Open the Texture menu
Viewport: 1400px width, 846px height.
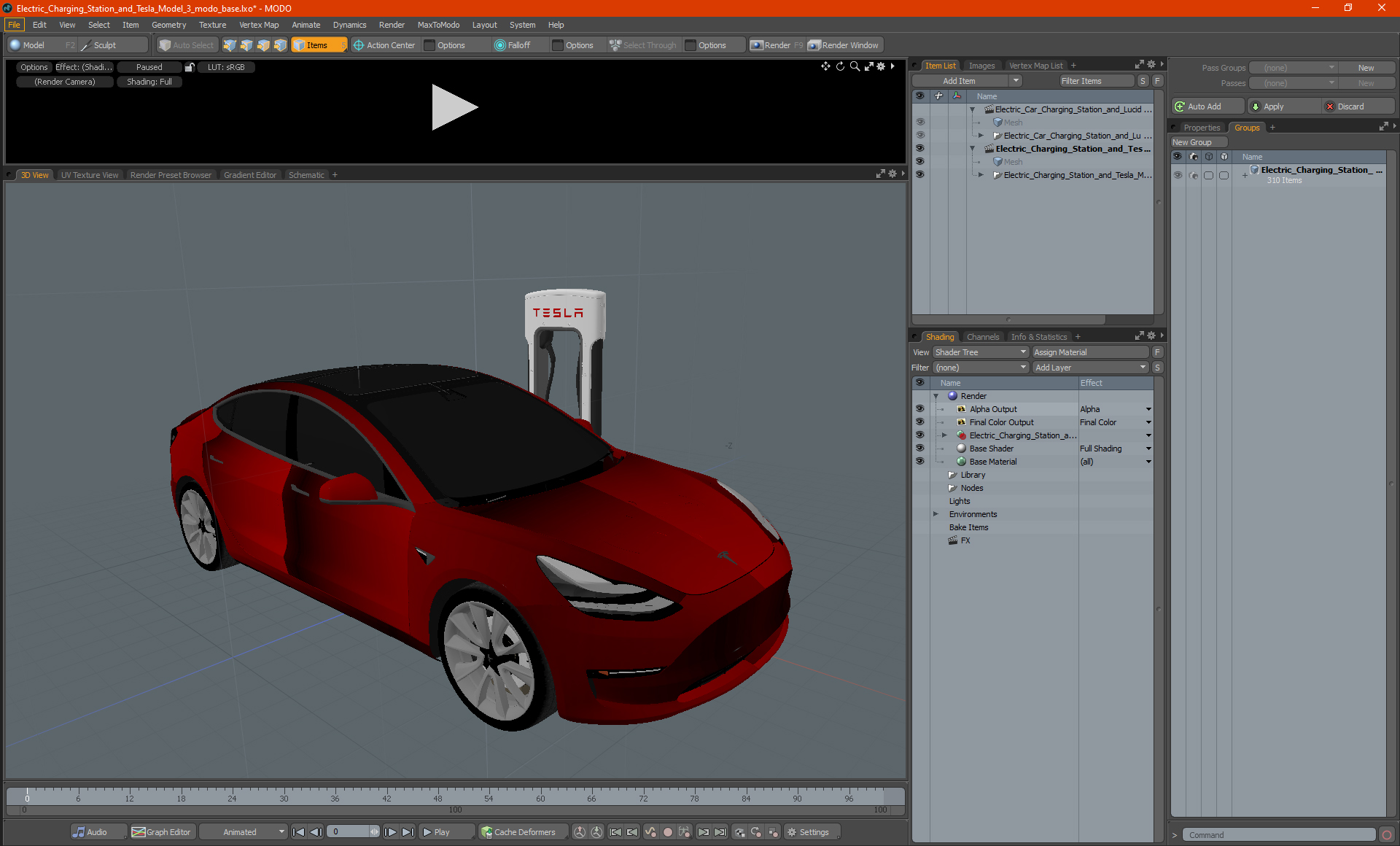212,25
